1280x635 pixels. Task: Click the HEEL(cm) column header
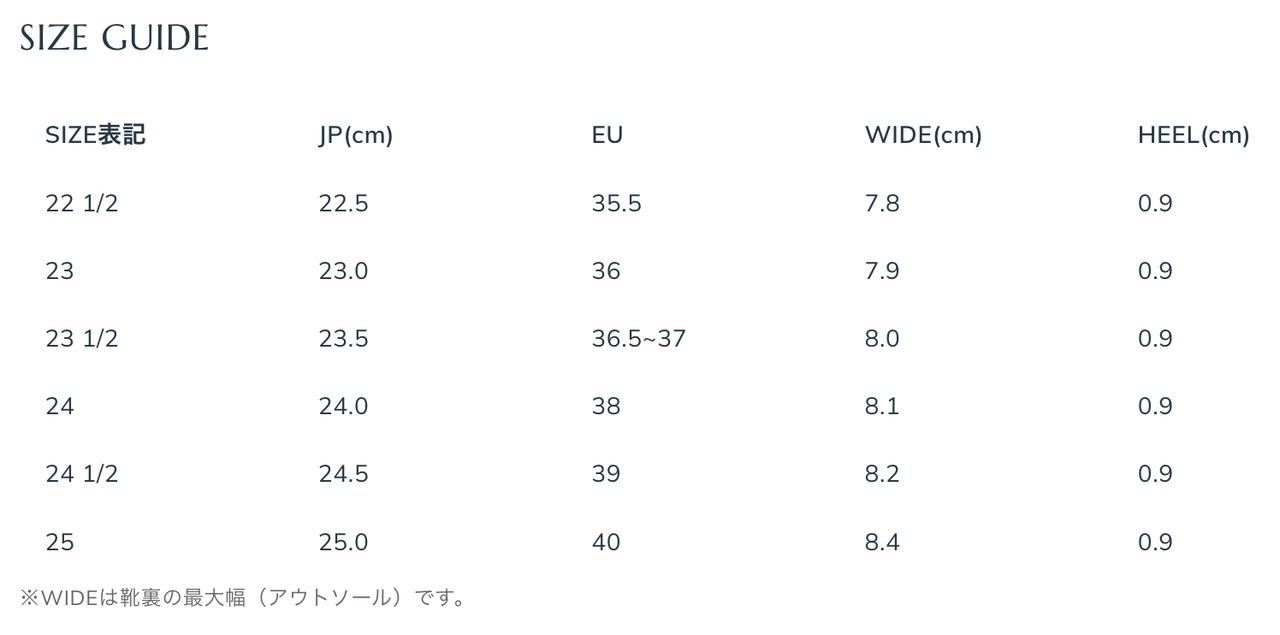1194,136
